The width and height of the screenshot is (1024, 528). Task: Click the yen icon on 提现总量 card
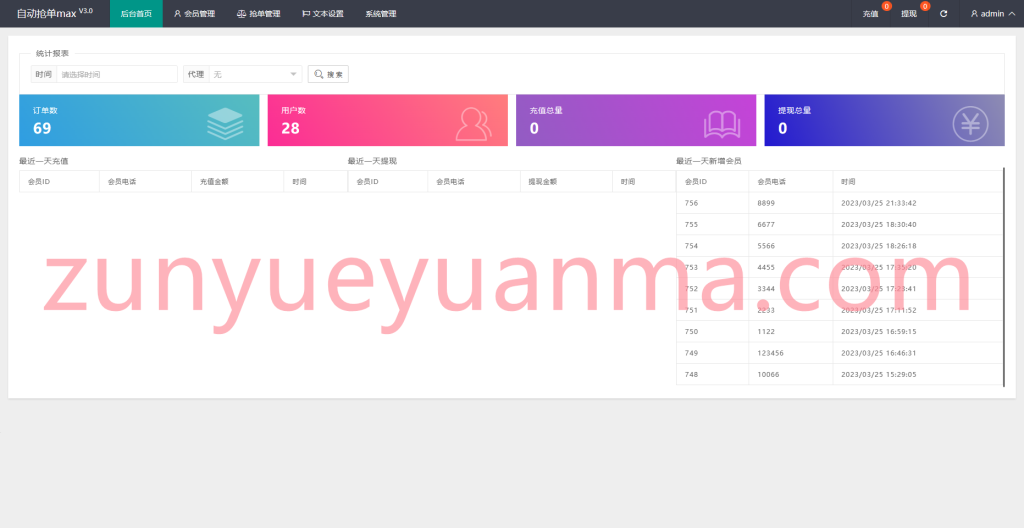(x=970, y=124)
